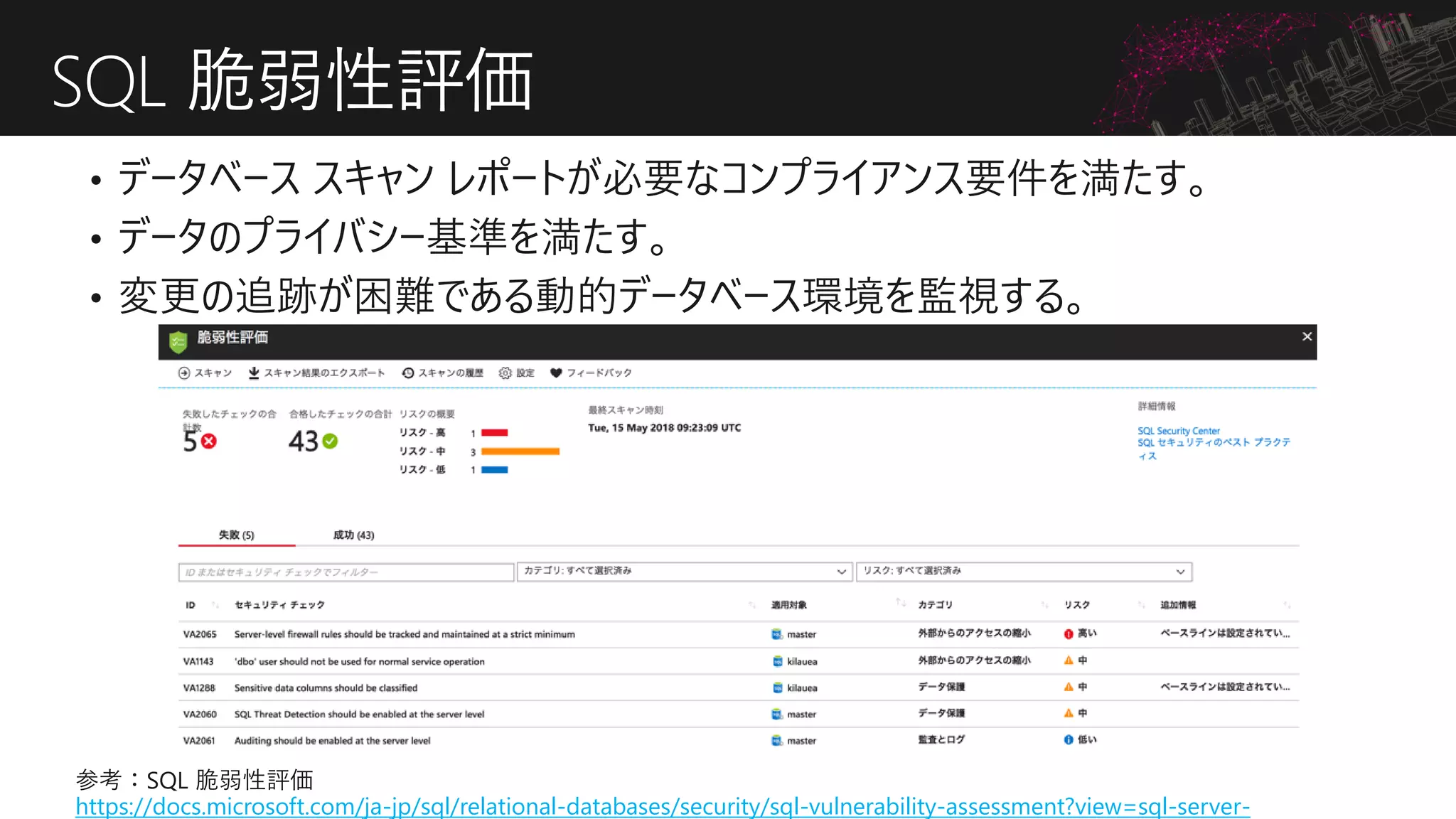The height and width of the screenshot is (819, 1456).
Task: Start a scan via the スキャン icon
Action: [184, 373]
